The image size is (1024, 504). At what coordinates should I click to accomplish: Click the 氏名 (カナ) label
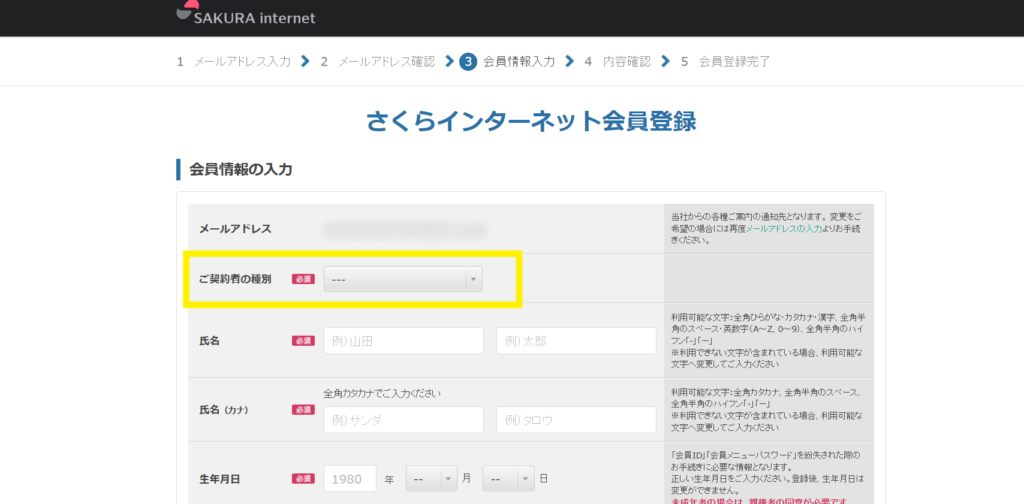tap(224, 410)
